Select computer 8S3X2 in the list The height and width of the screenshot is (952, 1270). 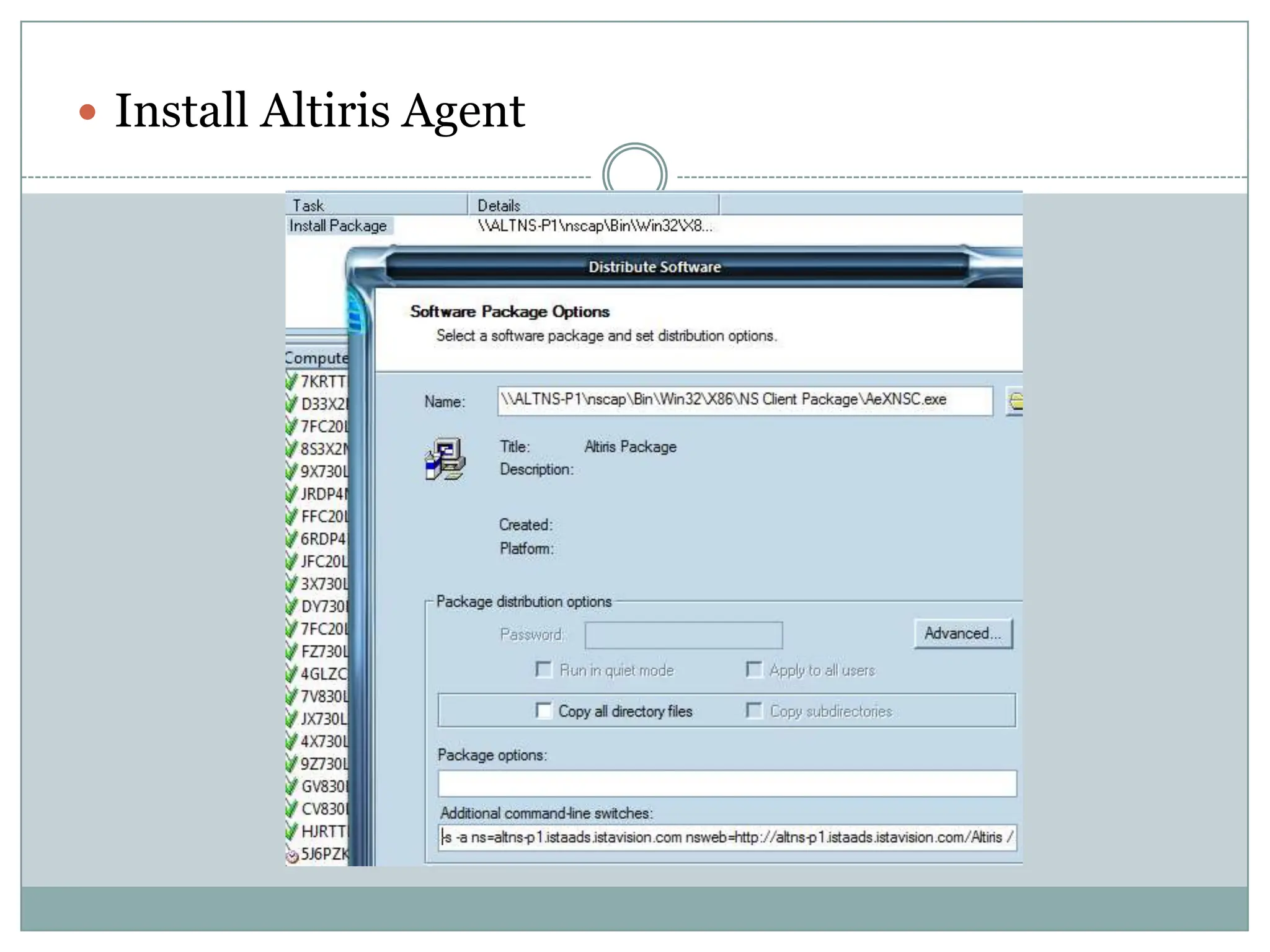click(x=324, y=449)
